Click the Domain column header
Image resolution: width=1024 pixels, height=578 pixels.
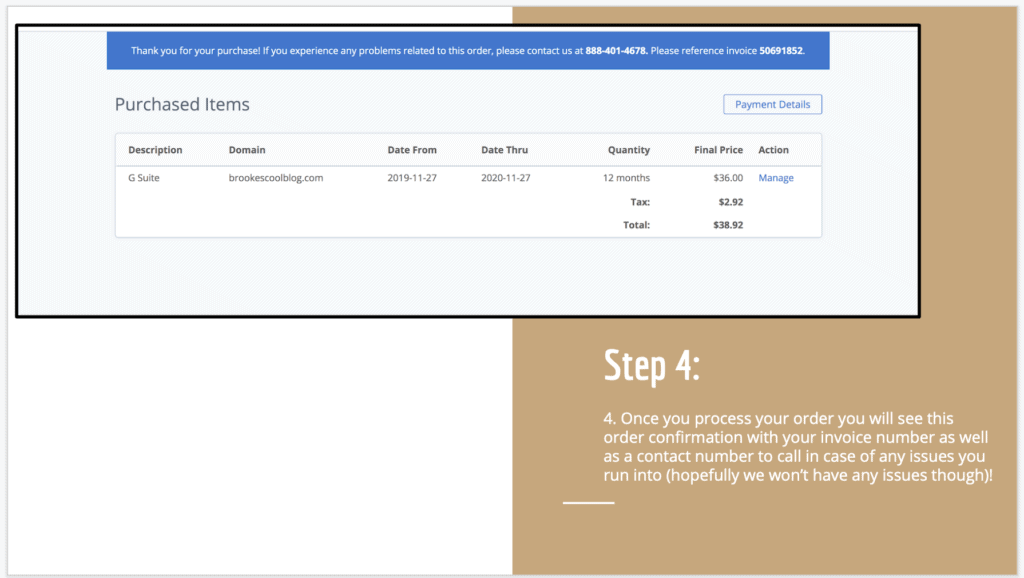pyautogui.click(x=247, y=150)
